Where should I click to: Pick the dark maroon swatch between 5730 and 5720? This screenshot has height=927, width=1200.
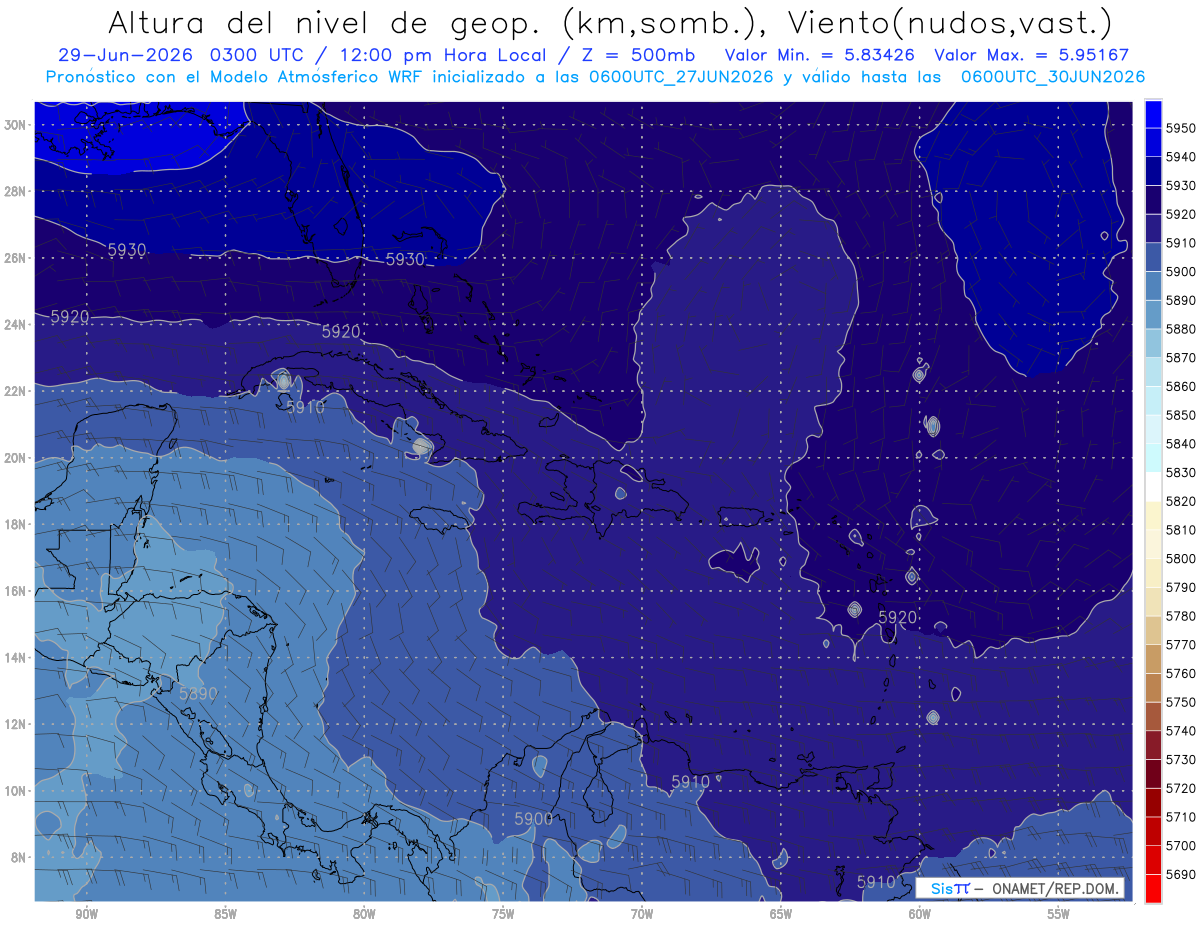click(1153, 773)
